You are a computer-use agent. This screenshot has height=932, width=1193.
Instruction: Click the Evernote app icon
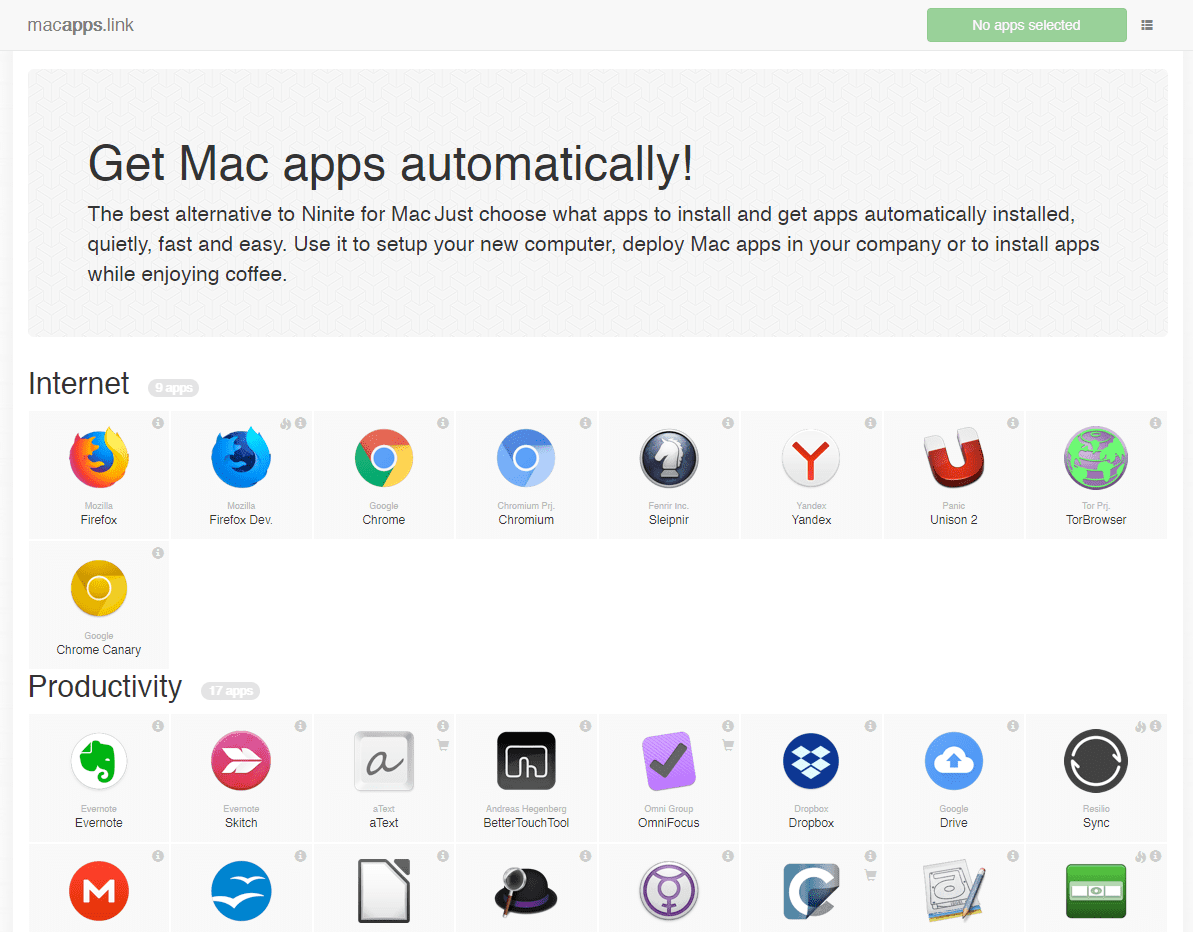coord(98,761)
